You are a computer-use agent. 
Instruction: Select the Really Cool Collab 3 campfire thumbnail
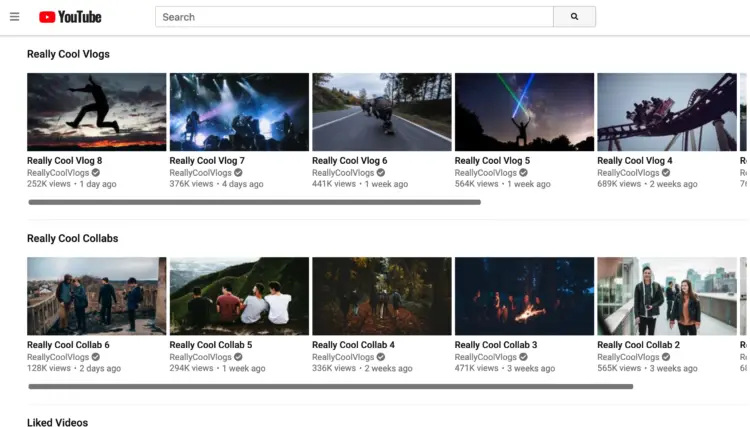[524, 296]
